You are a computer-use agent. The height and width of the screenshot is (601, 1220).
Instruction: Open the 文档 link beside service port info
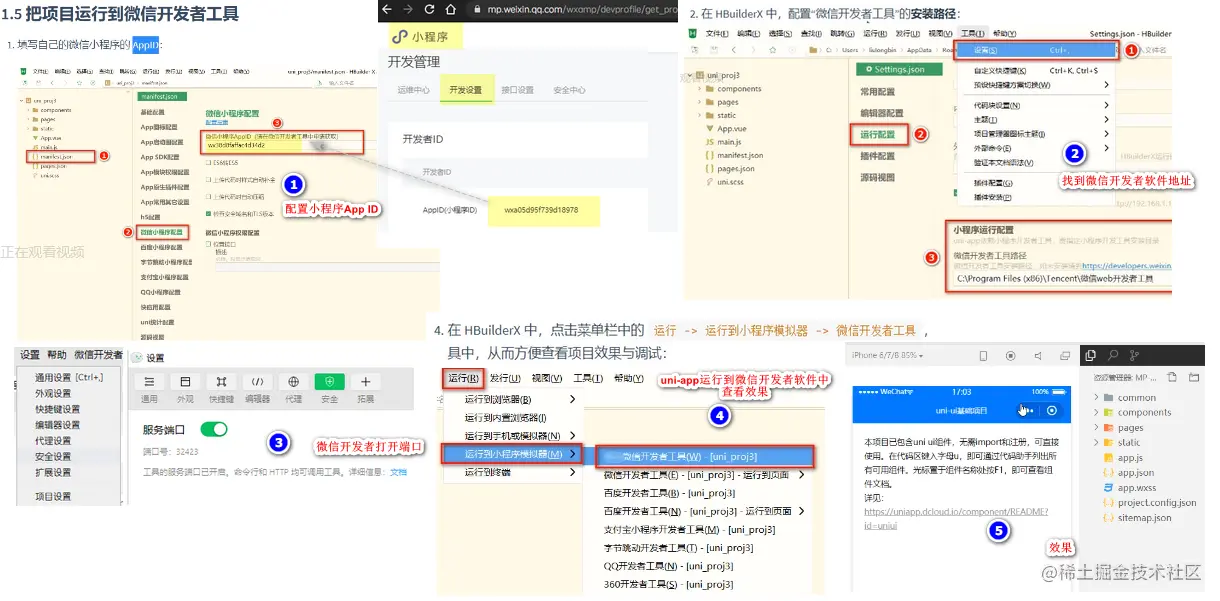(x=398, y=472)
